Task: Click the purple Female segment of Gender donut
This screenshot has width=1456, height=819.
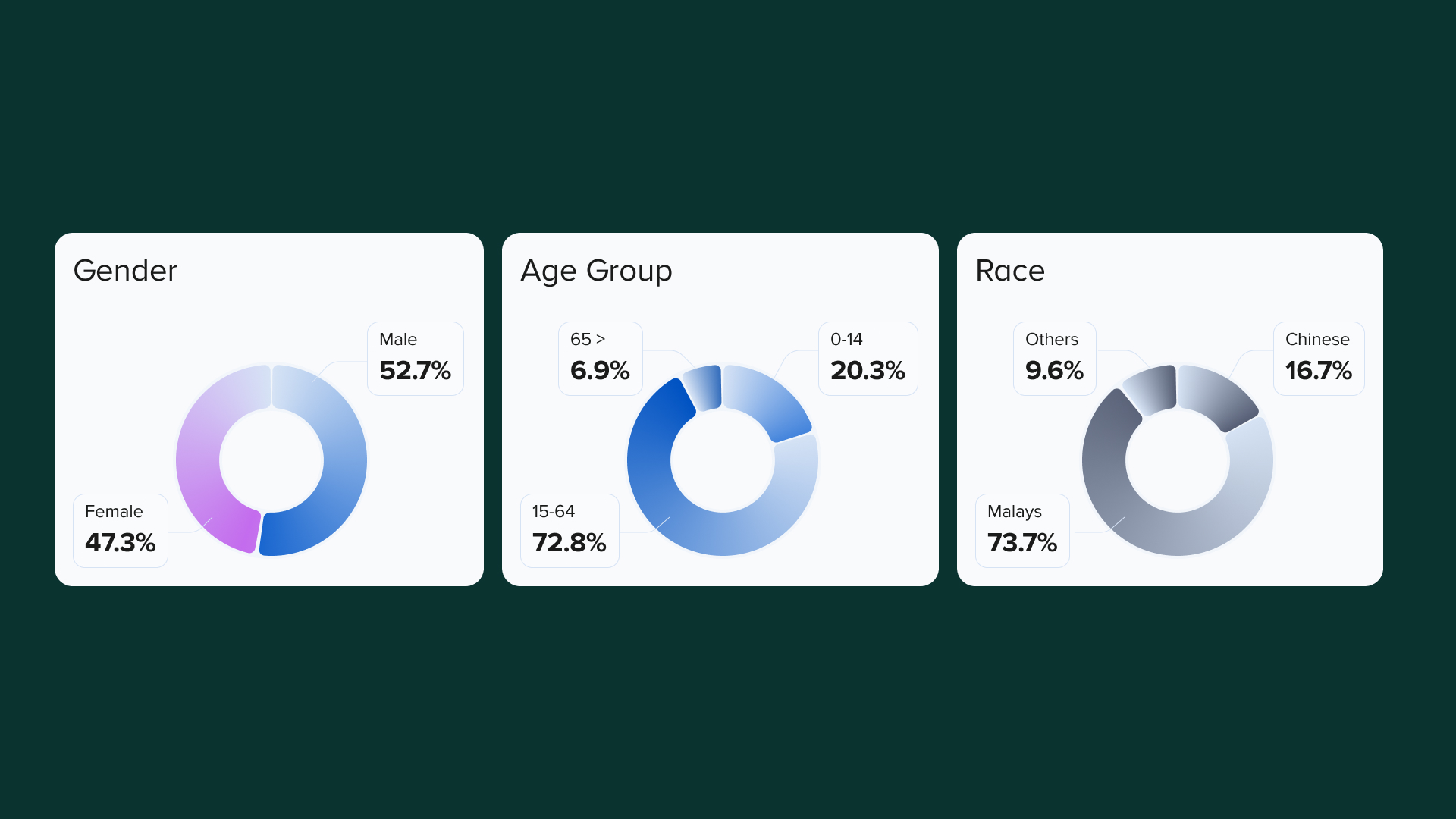Action: (x=201, y=455)
